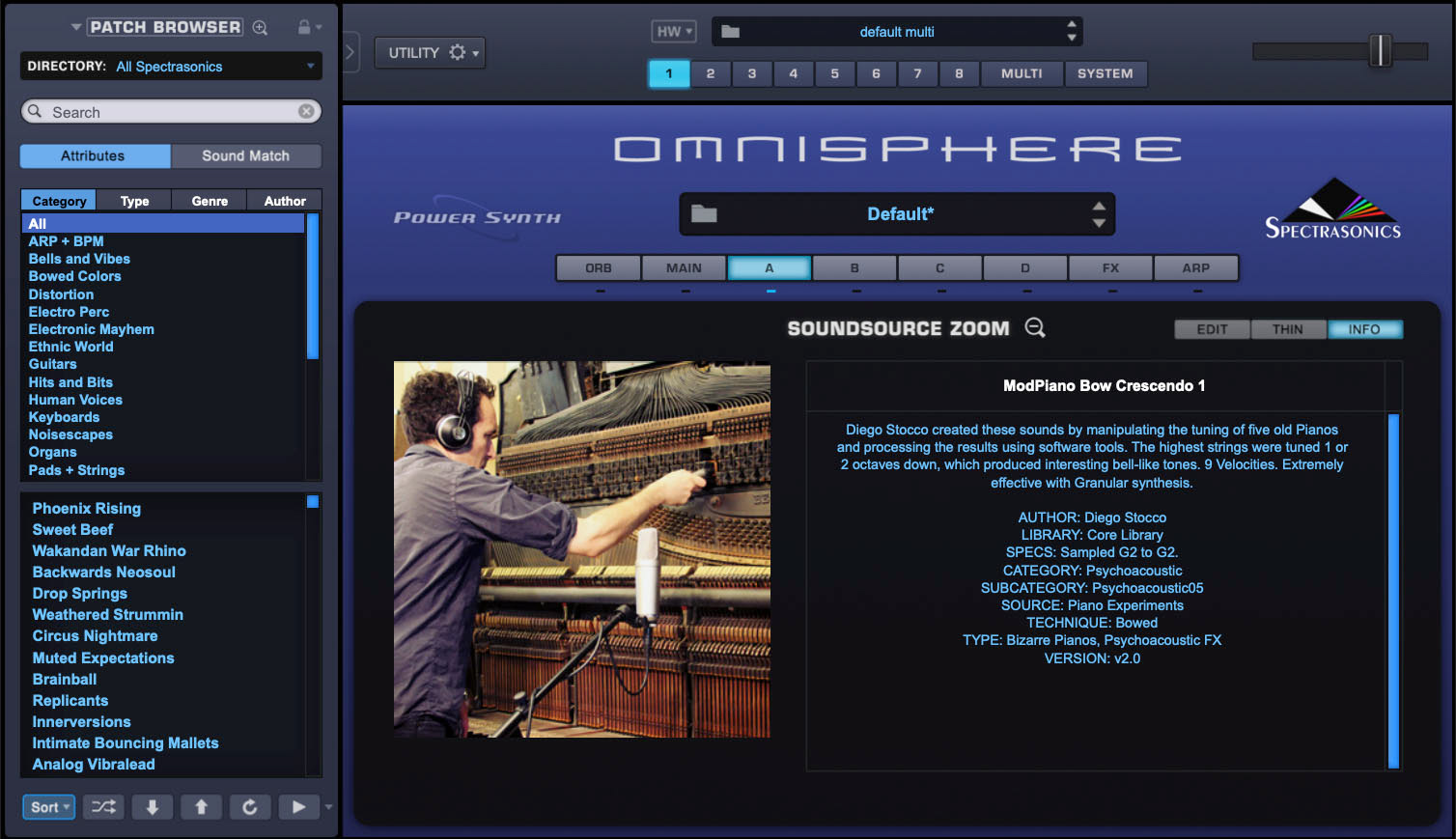Switch to the MAIN tab
The width and height of the screenshot is (1456, 839).
tap(685, 267)
